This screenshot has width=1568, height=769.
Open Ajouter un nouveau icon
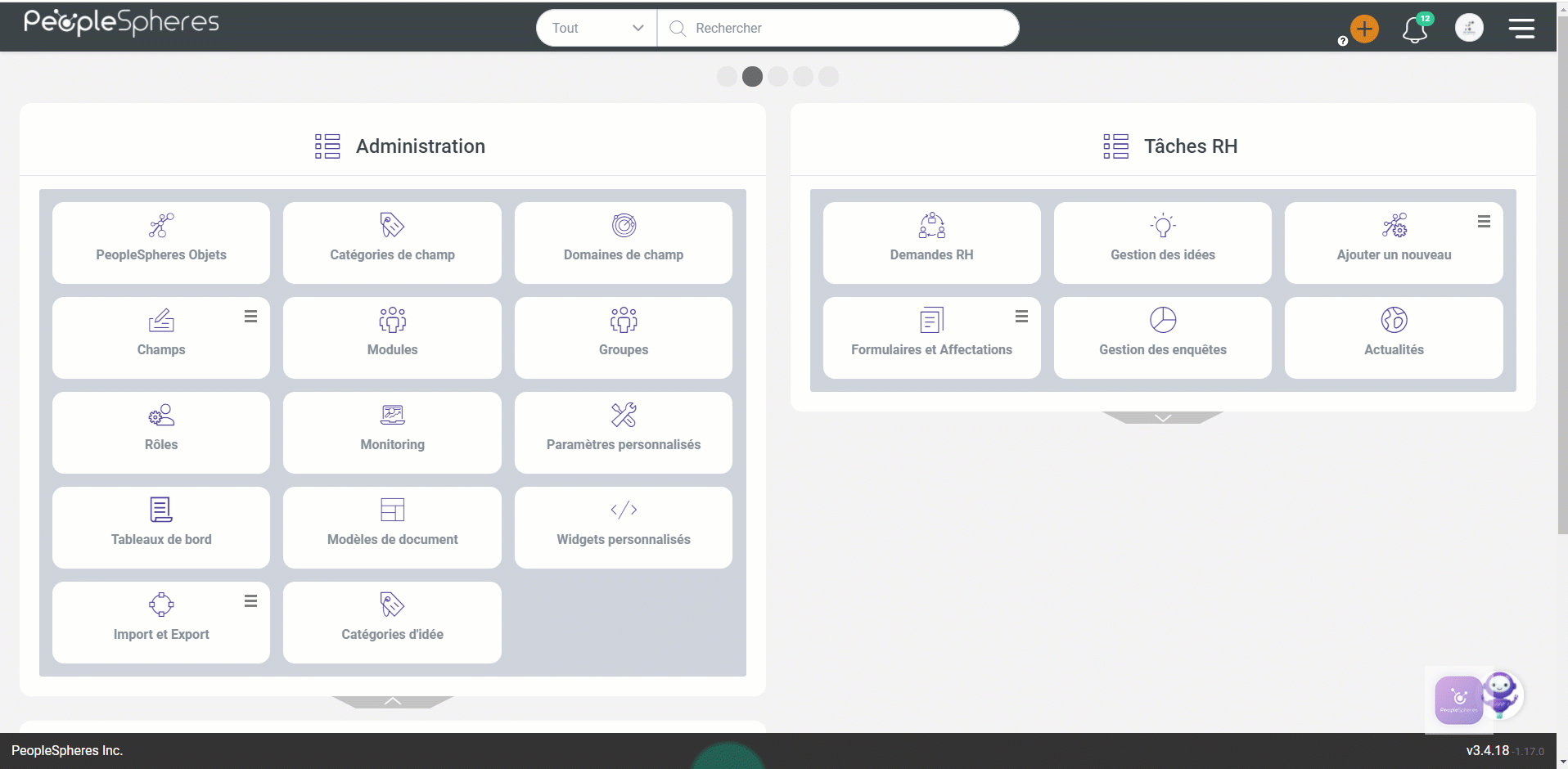coord(1395,225)
